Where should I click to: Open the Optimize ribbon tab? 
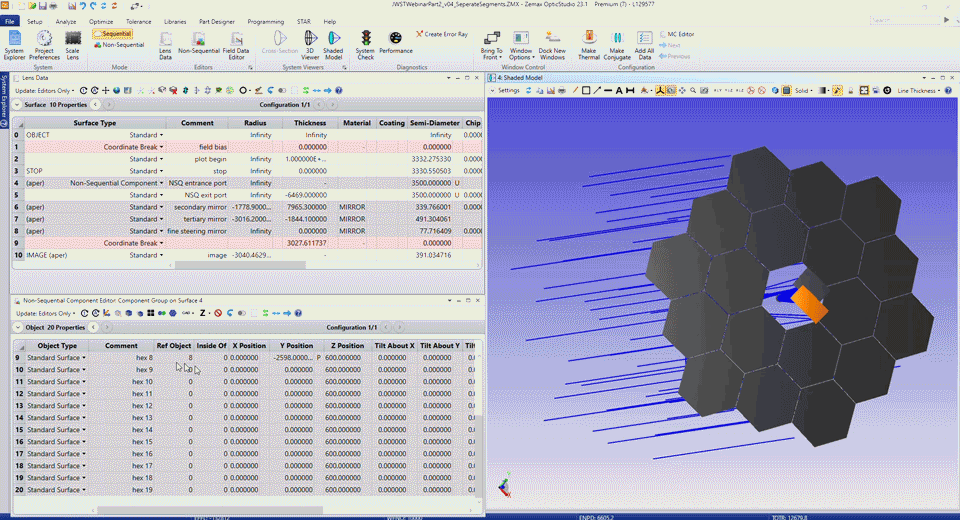[x=101, y=21]
